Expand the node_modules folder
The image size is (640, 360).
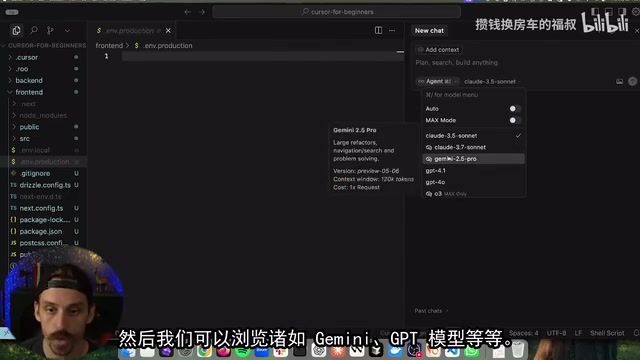[43, 116]
